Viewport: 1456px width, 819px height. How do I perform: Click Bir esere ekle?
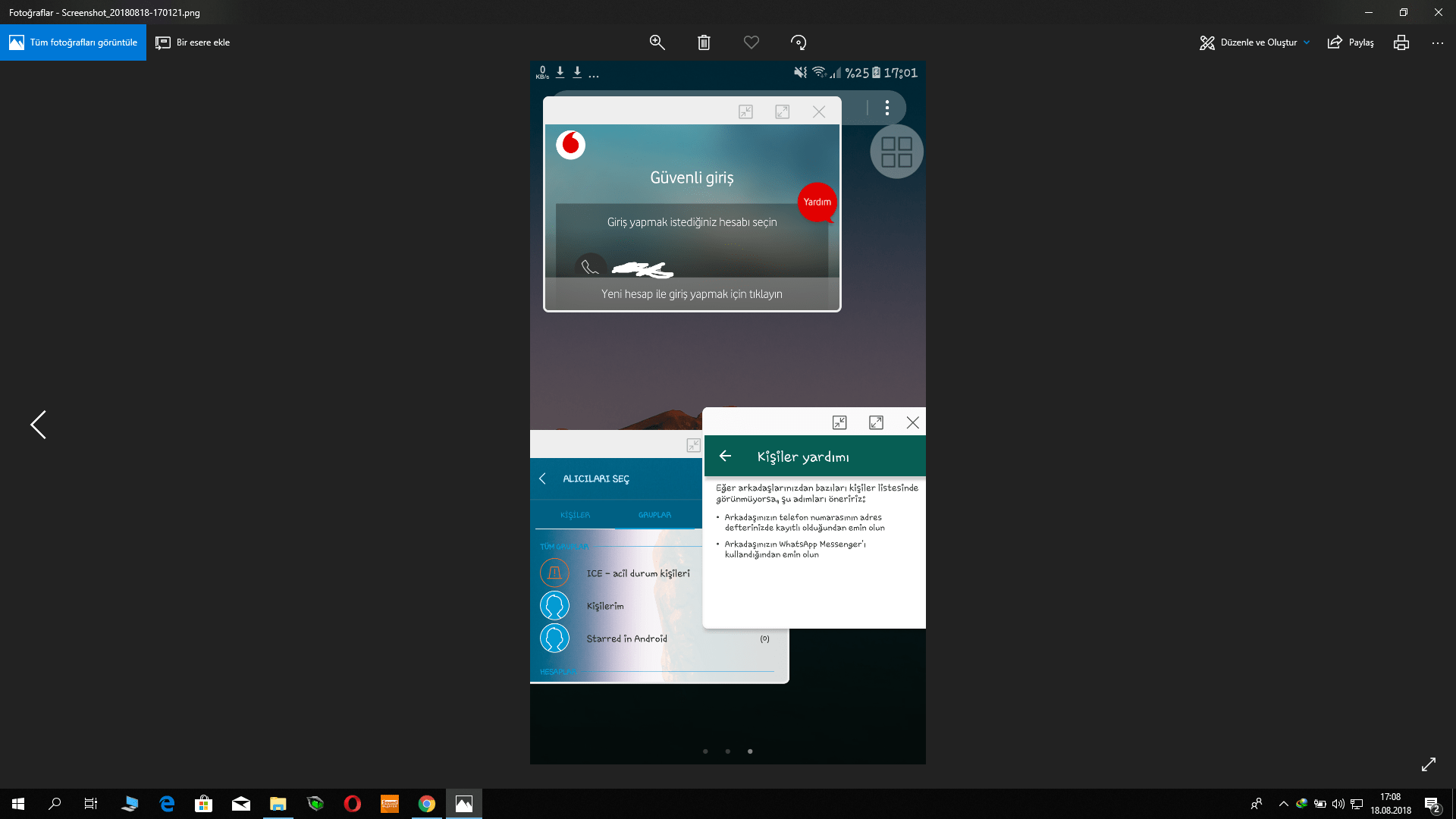(193, 42)
